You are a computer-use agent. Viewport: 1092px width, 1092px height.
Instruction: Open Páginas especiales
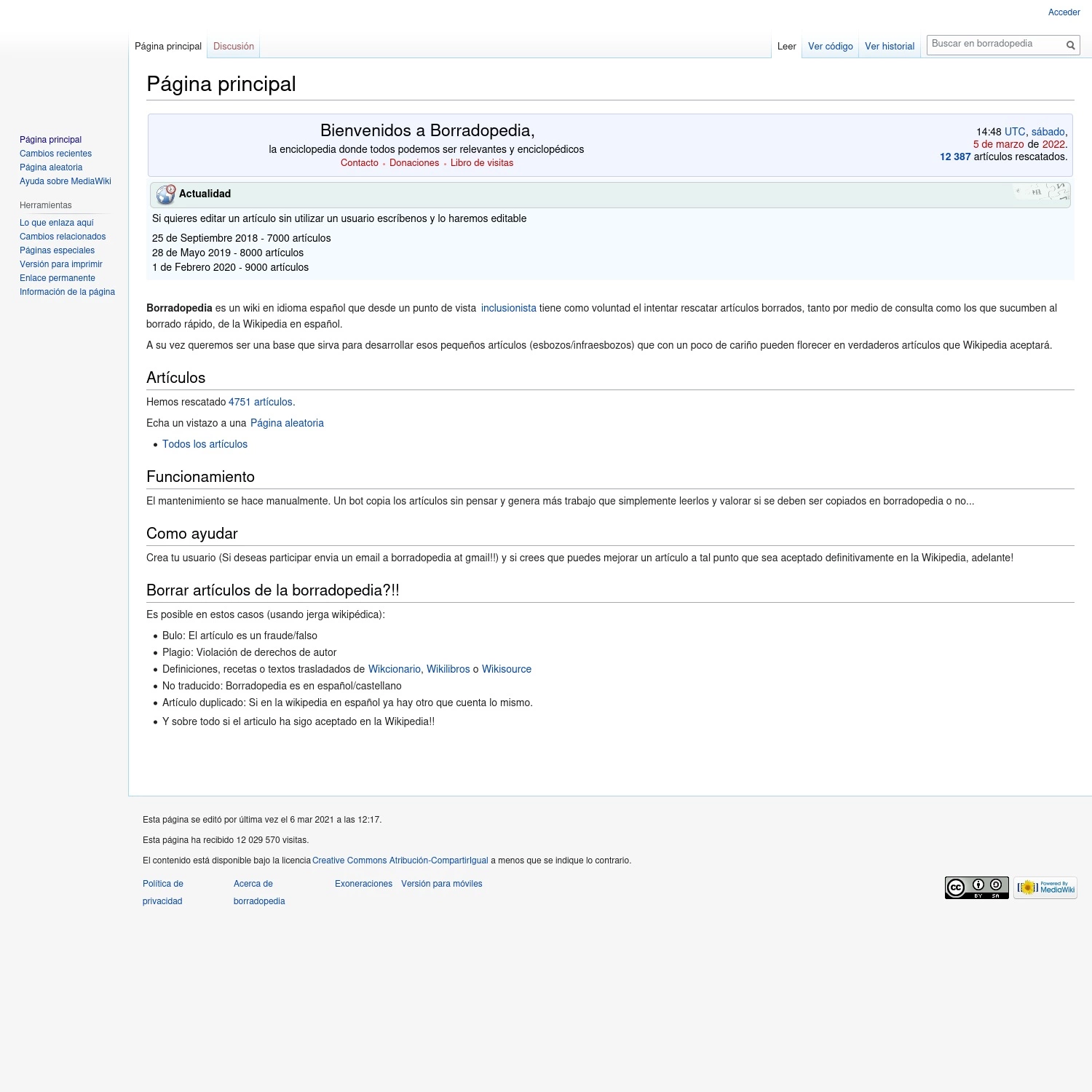(x=57, y=250)
